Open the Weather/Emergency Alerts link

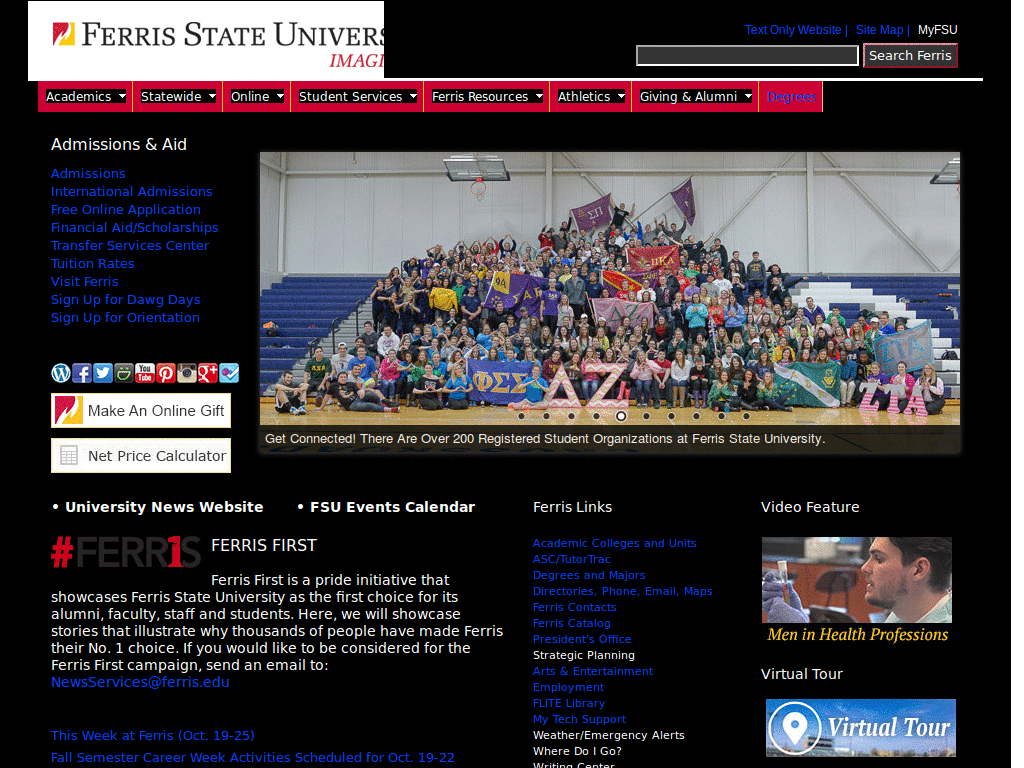[x=609, y=735]
